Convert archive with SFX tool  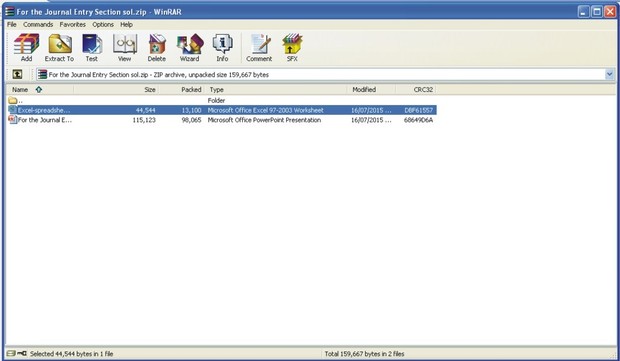pyautogui.click(x=292, y=48)
